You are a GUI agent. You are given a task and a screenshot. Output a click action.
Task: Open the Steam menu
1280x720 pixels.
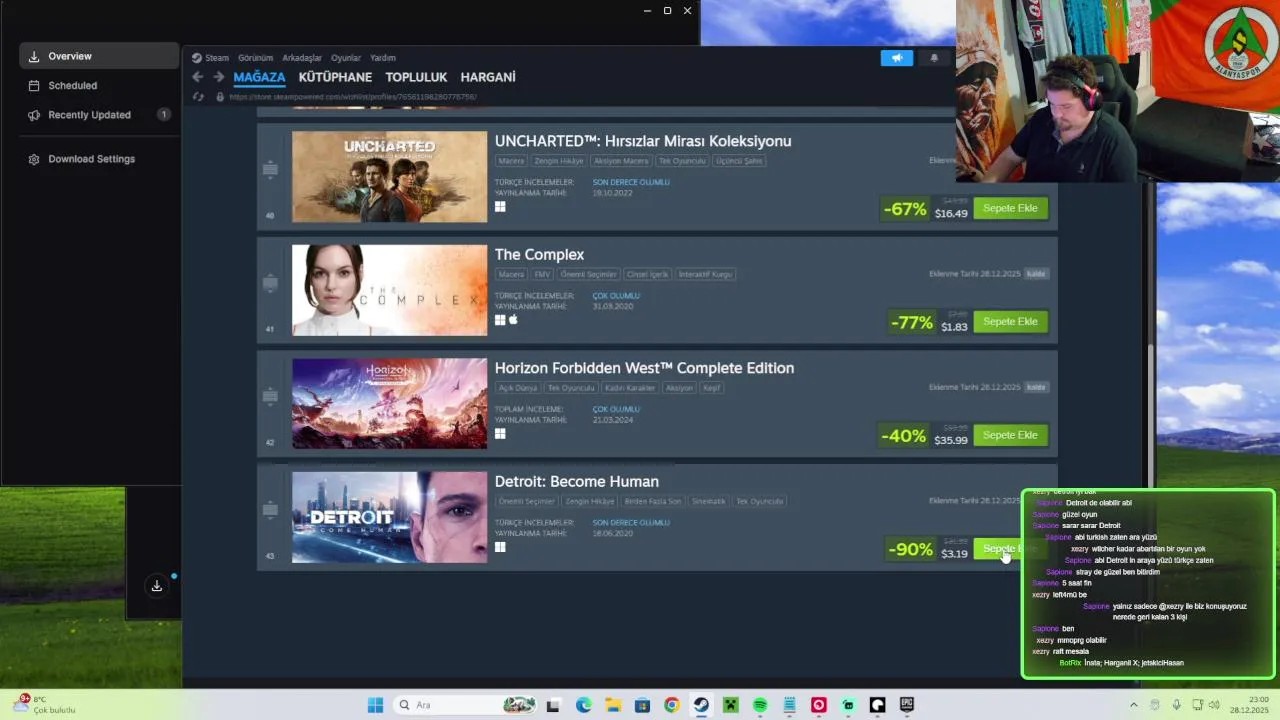(x=210, y=58)
